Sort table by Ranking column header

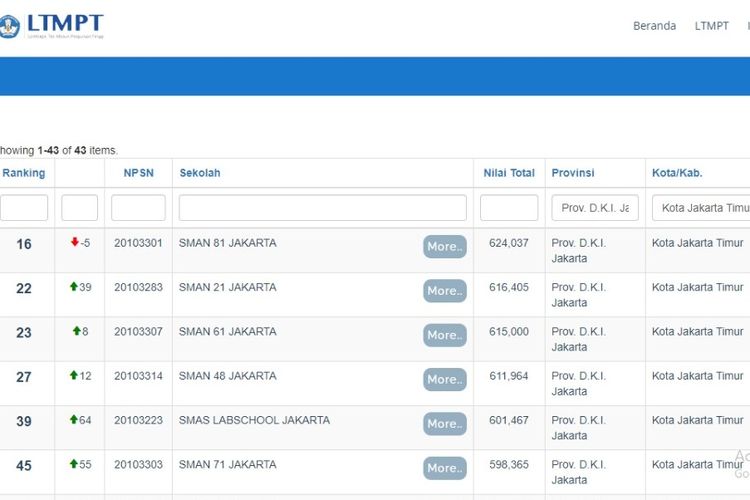[x=24, y=173]
